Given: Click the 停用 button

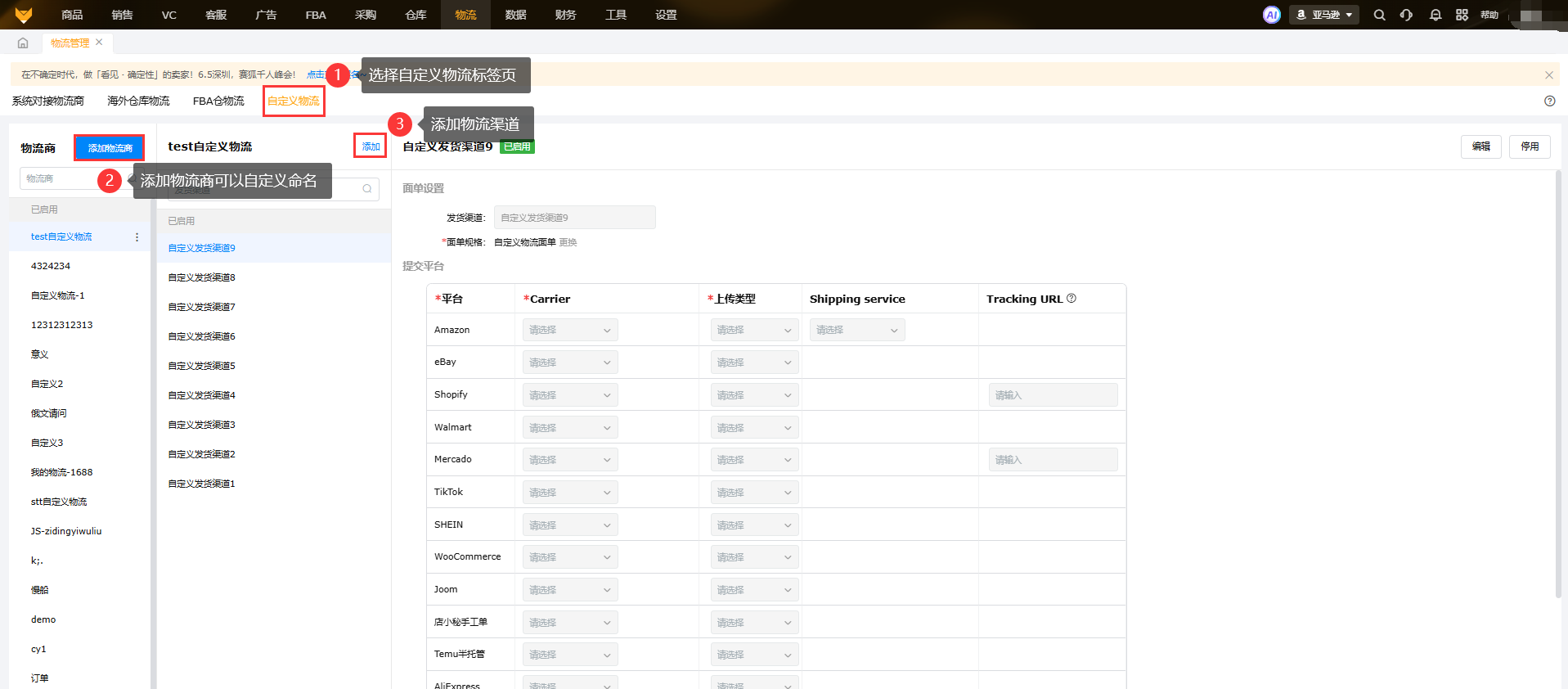Looking at the screenshot, I should pos(1529,146).
